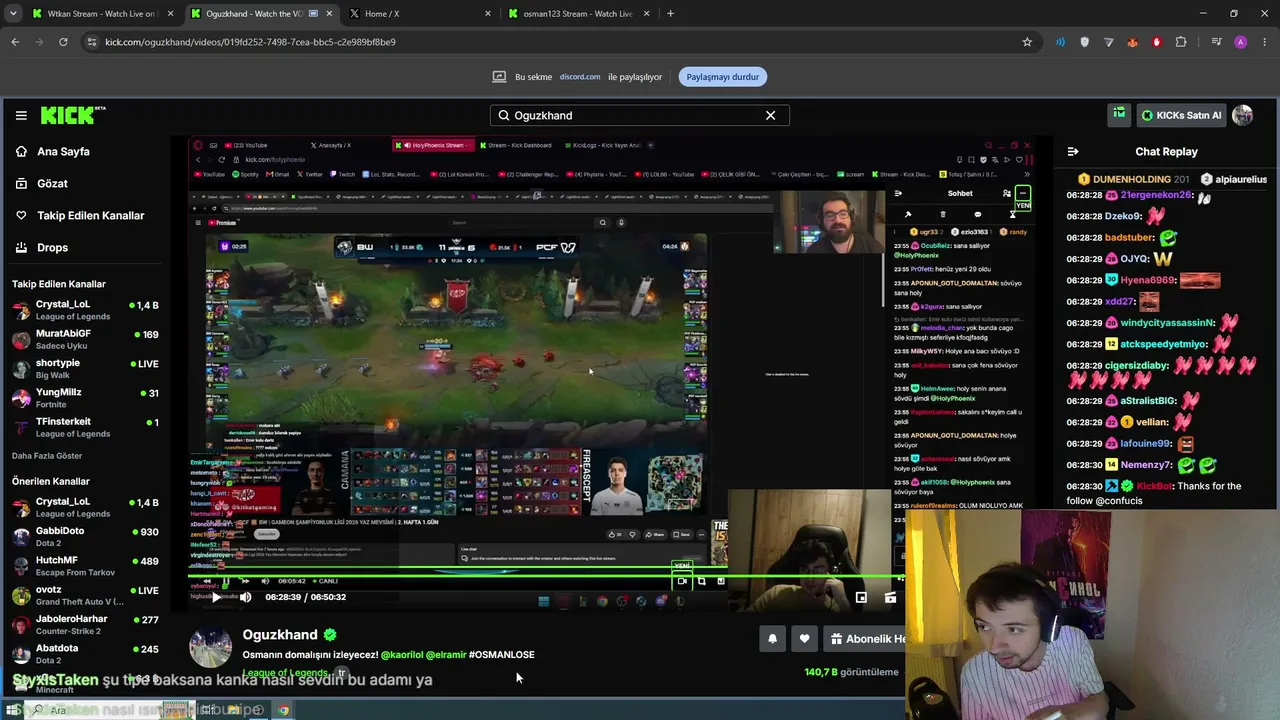Open the blue sound-wave extension icon
Screen dimensions: 1280x720
pos(1060,42)
